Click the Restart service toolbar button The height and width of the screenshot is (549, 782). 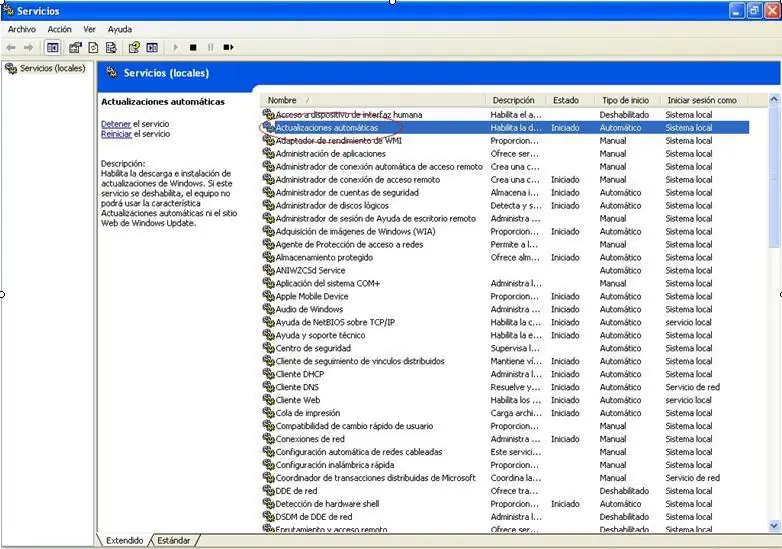coord(228,47)
